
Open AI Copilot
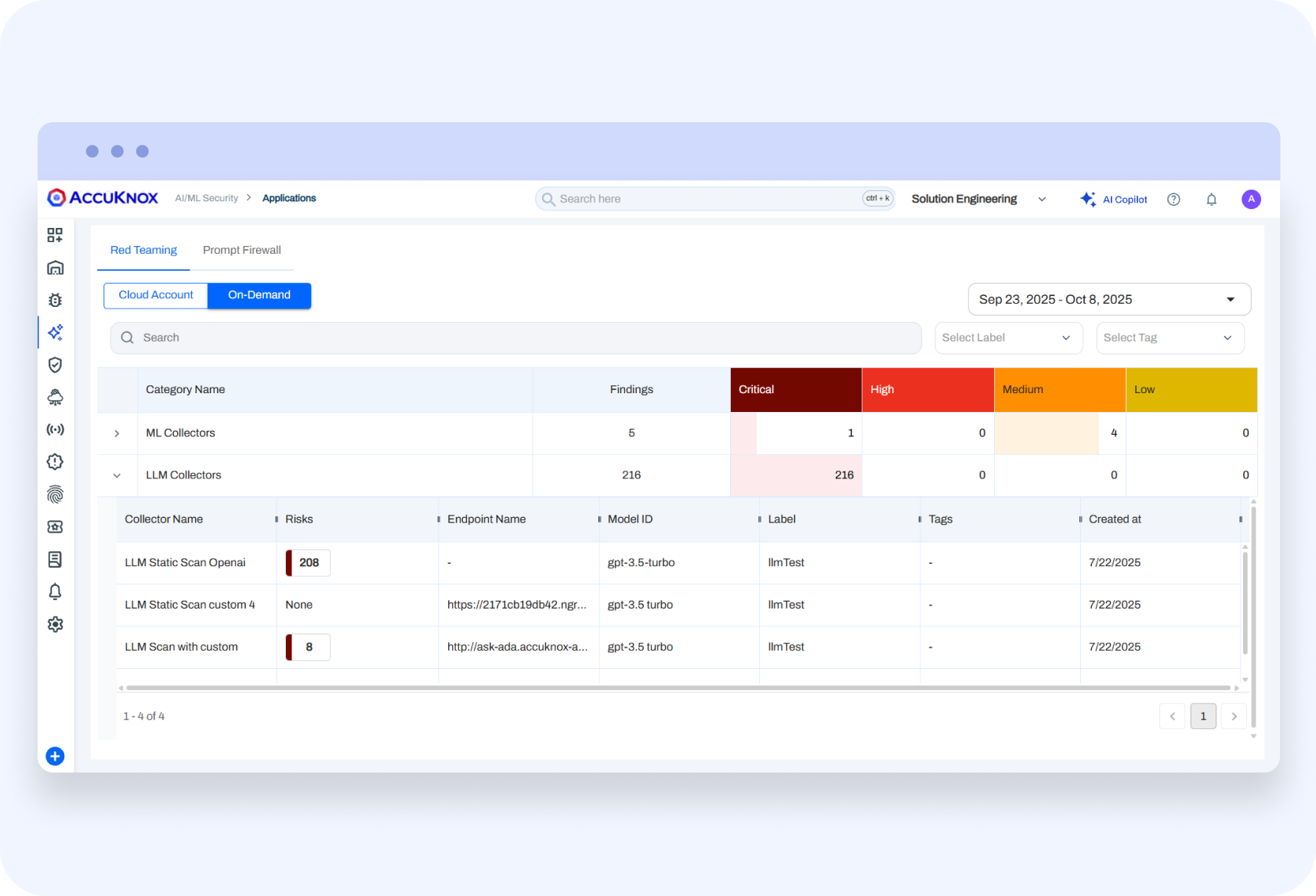point(1113,199)
